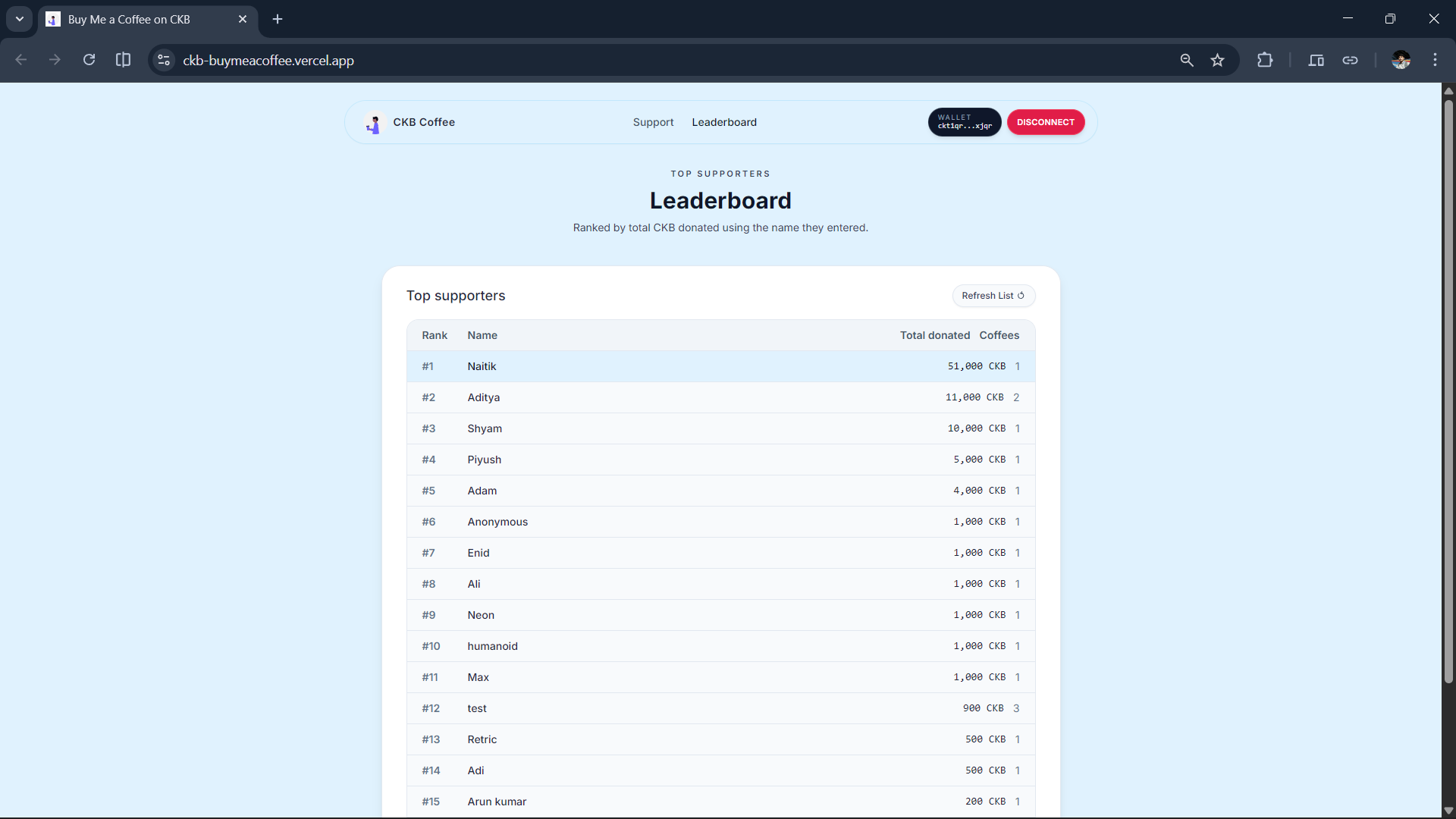The height and width of the screenshot is (819, 1456).
Task: Open the split view icon in the toolbar
Action: click(123, 60)
